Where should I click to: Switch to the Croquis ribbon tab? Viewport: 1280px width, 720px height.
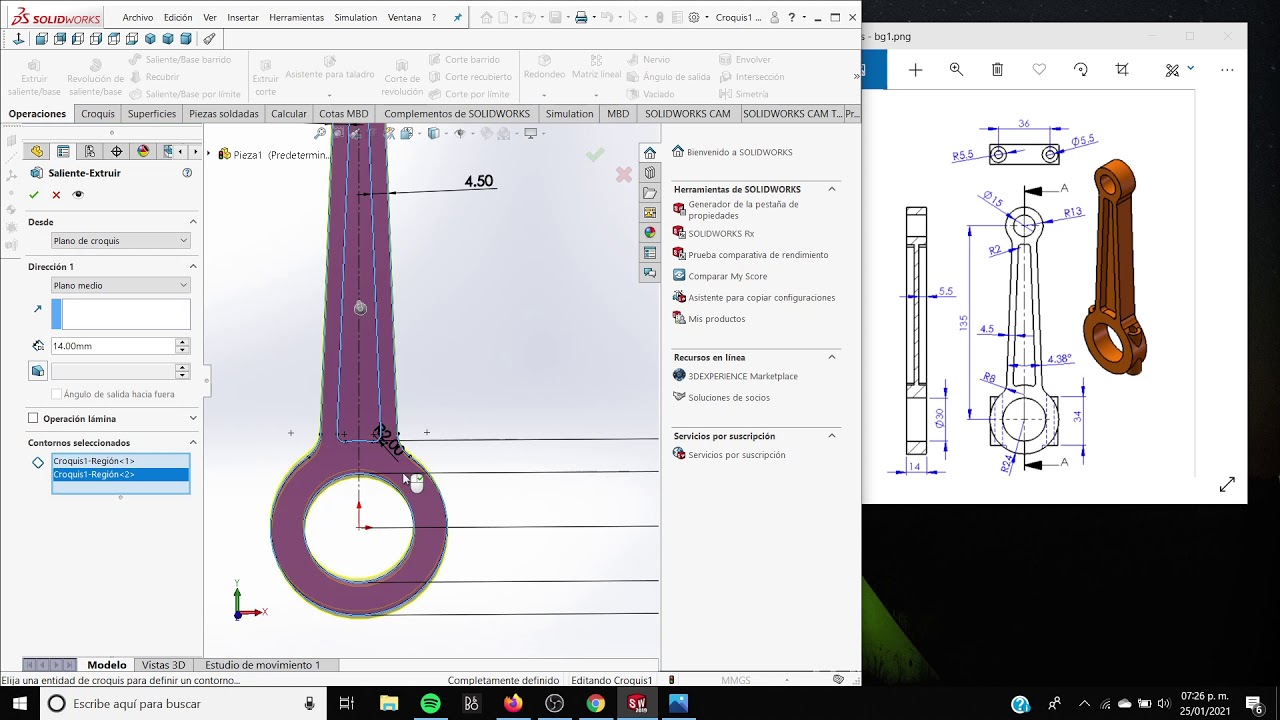pos(98,114)
